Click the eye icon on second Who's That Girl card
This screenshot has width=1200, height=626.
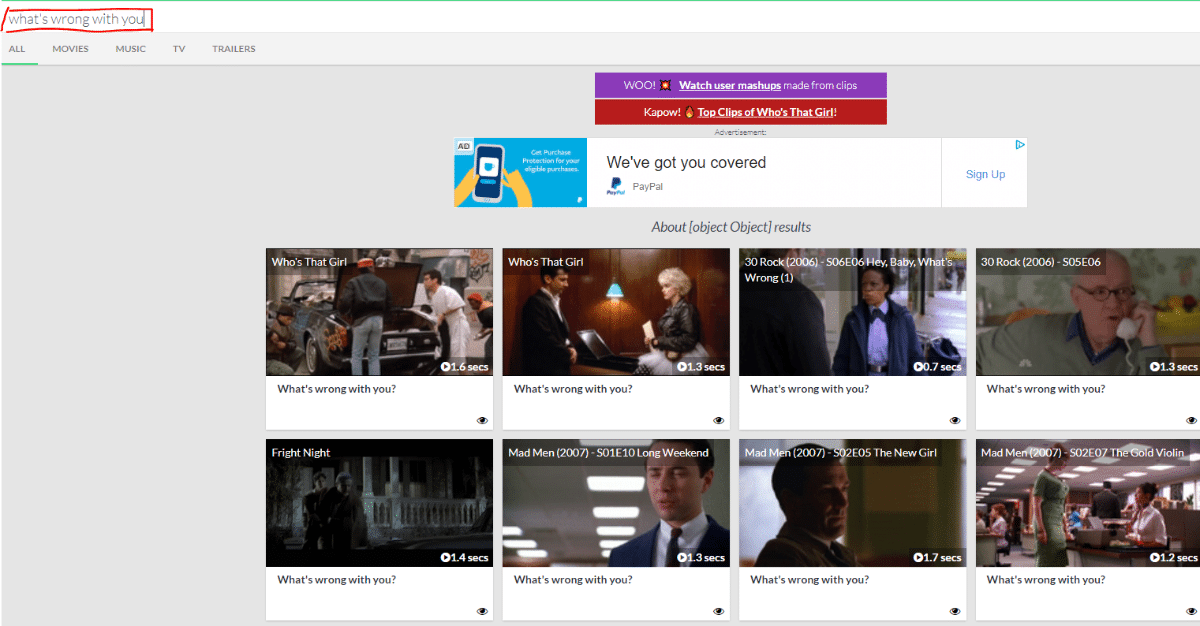pos(718,420)
